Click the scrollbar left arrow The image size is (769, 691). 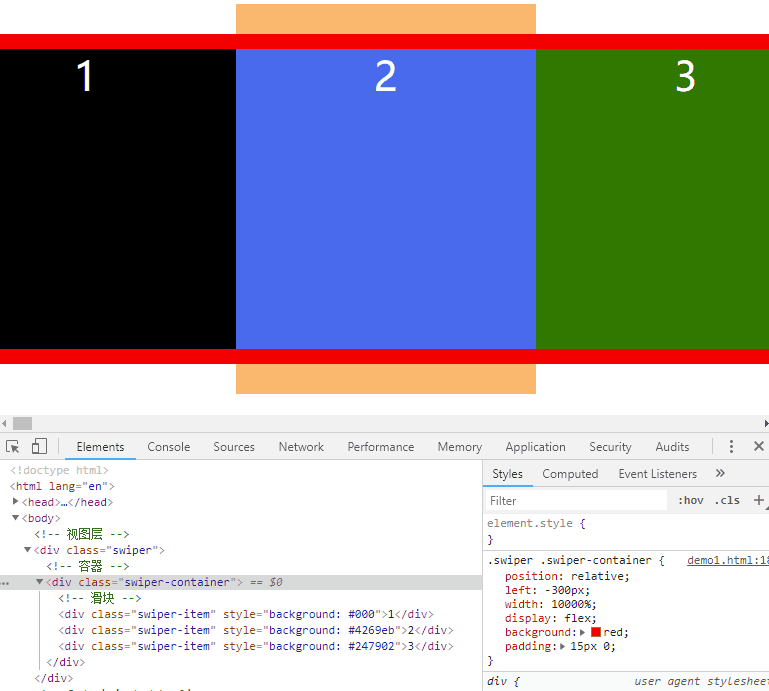[x=4, y=423]
